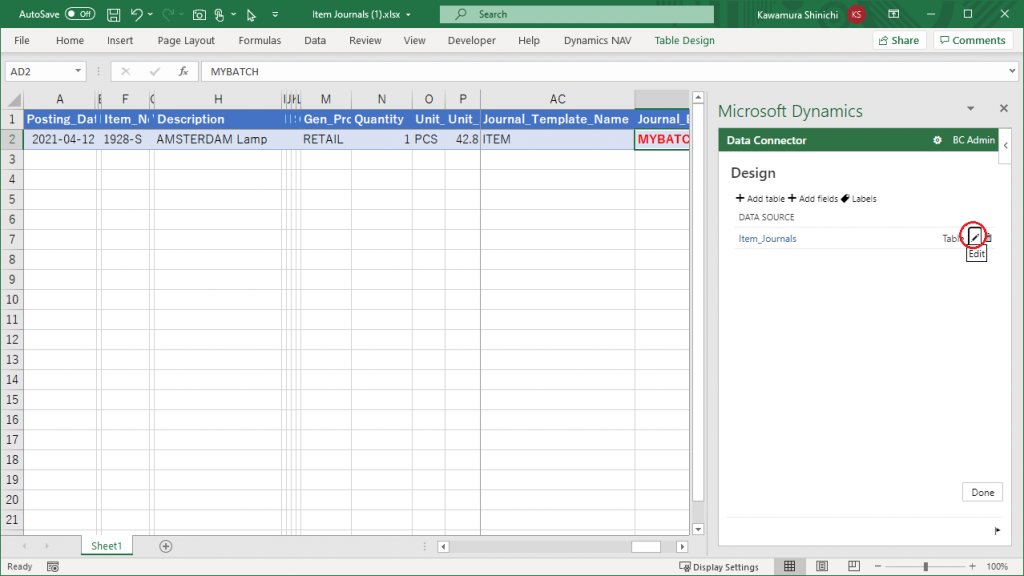Click the Touch/Mouse mode icon

pyautogui.click(x=219, y=14)
